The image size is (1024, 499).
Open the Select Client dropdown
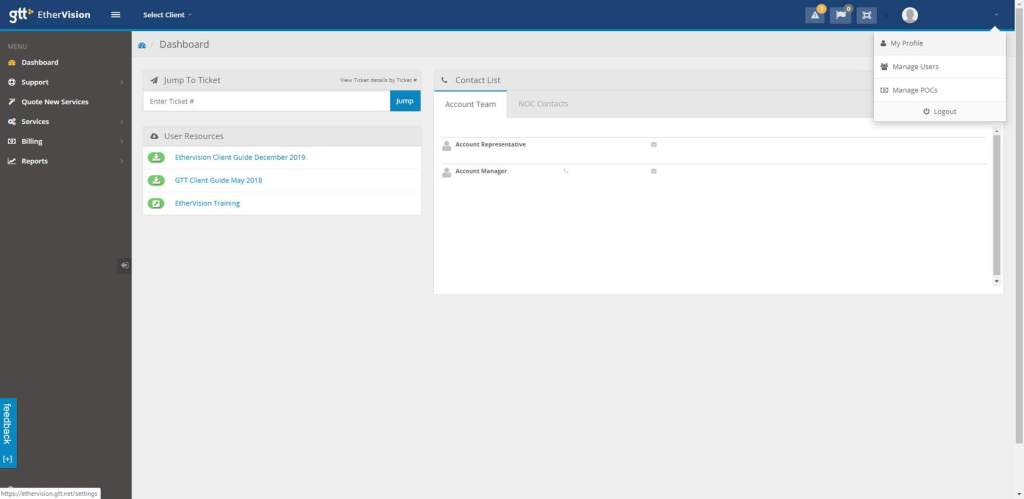pyautogui.click(x=167, y=14)
